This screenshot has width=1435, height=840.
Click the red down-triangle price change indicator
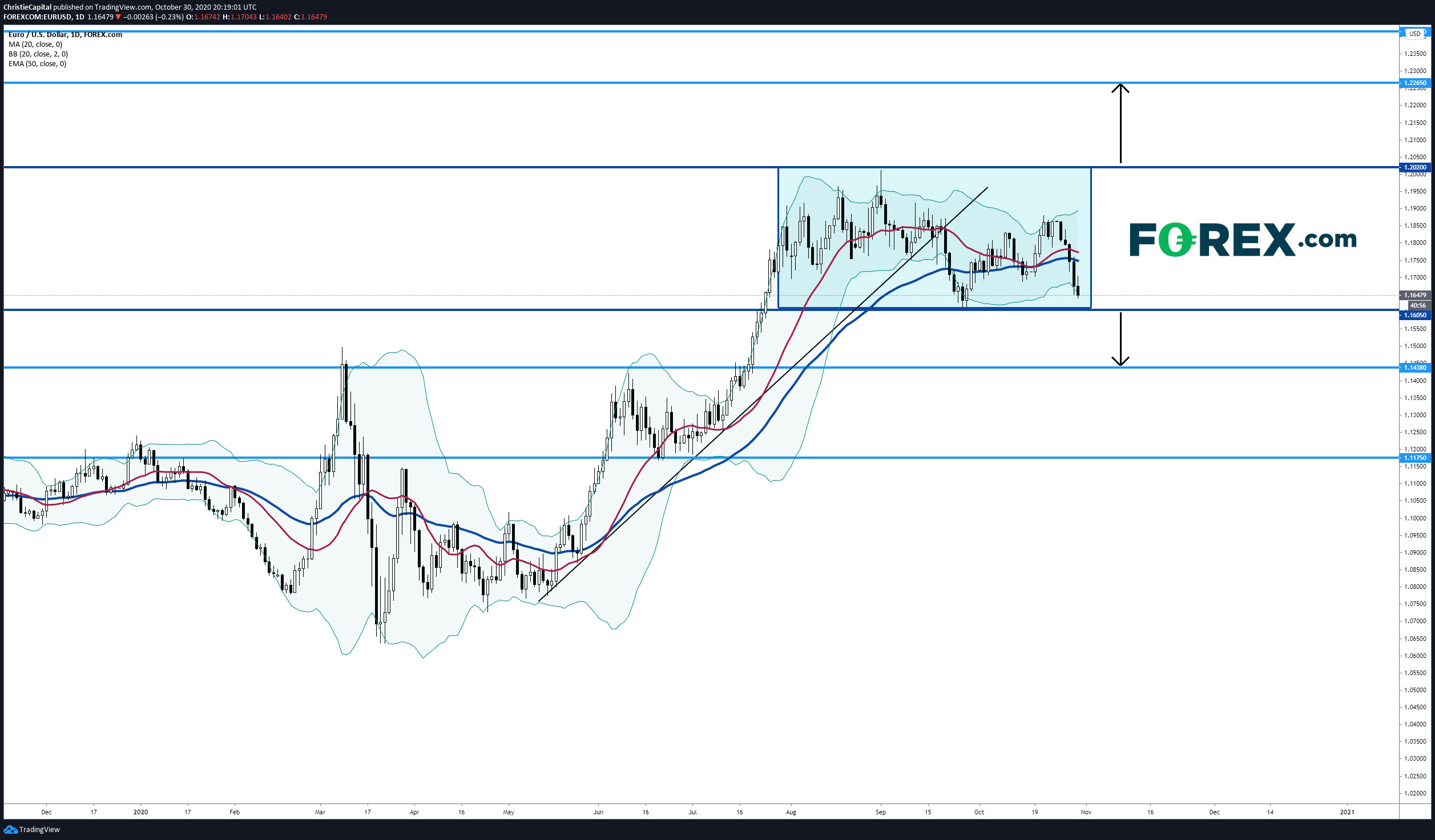(119, 17)
